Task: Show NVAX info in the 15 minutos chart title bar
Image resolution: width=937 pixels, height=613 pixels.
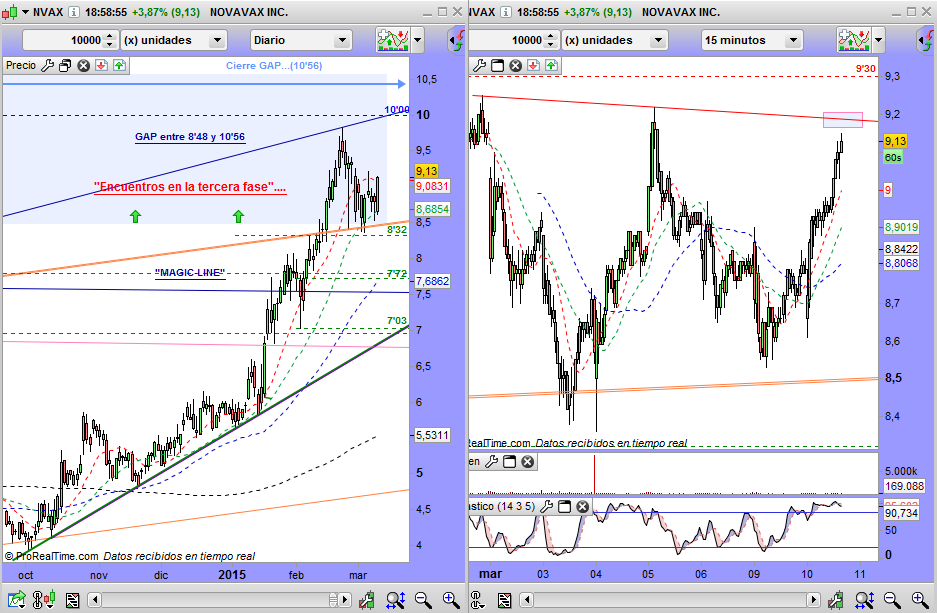Action: click(x=505, y=12)
